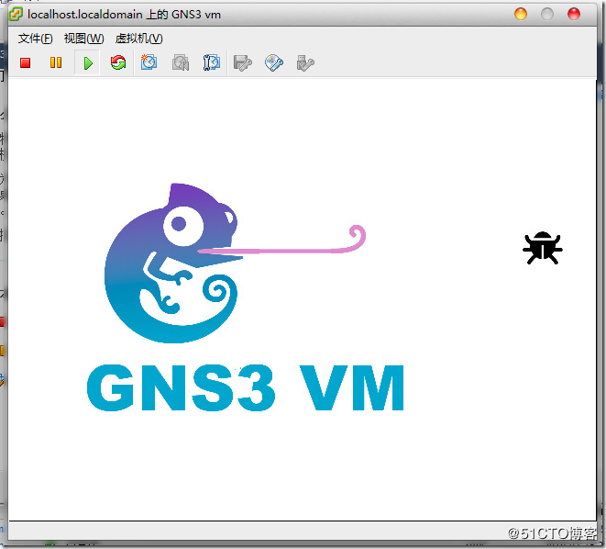
Task: Power on the VM with green play
Action: [88, 63]
